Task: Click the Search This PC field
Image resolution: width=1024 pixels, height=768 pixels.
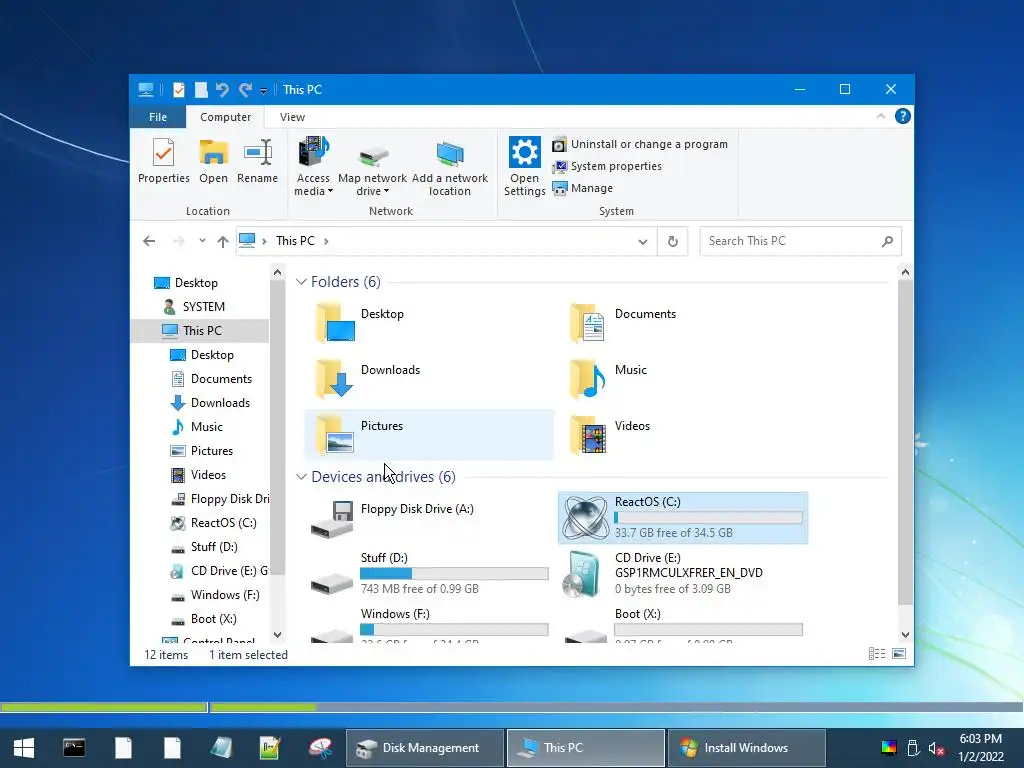Action: click(x=800, y=241)
